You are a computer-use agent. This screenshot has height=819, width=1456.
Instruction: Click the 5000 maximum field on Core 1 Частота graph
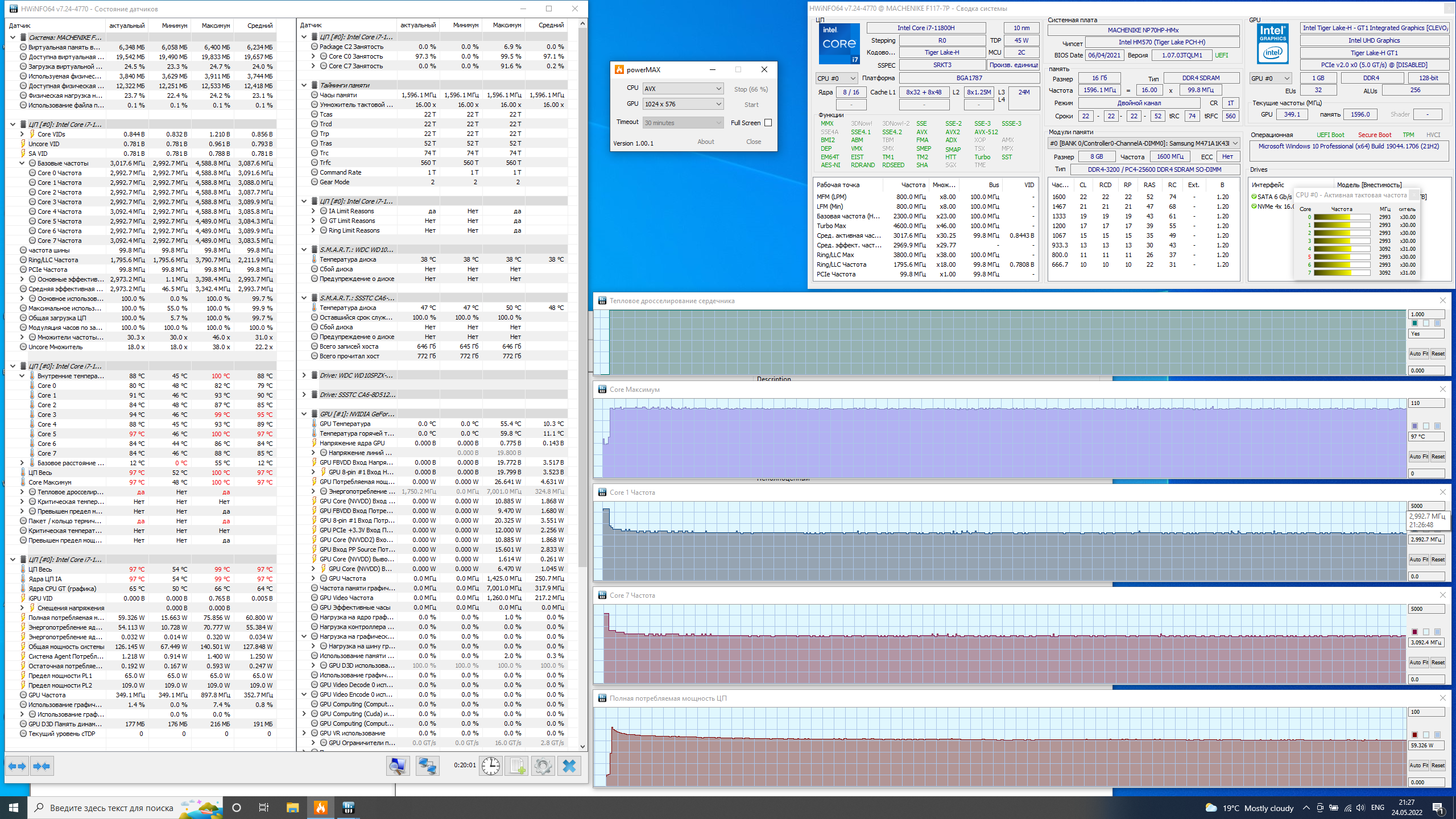(1426, 506)
